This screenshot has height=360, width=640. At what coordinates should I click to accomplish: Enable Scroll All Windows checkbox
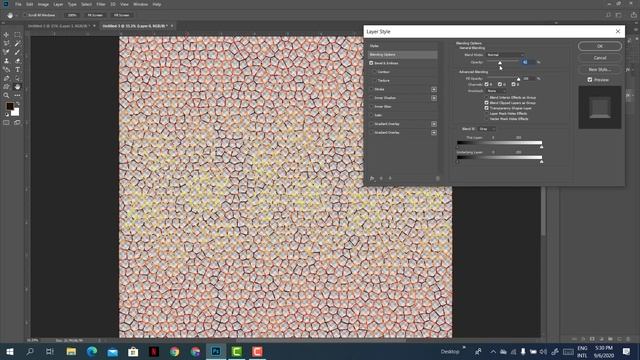24,15
